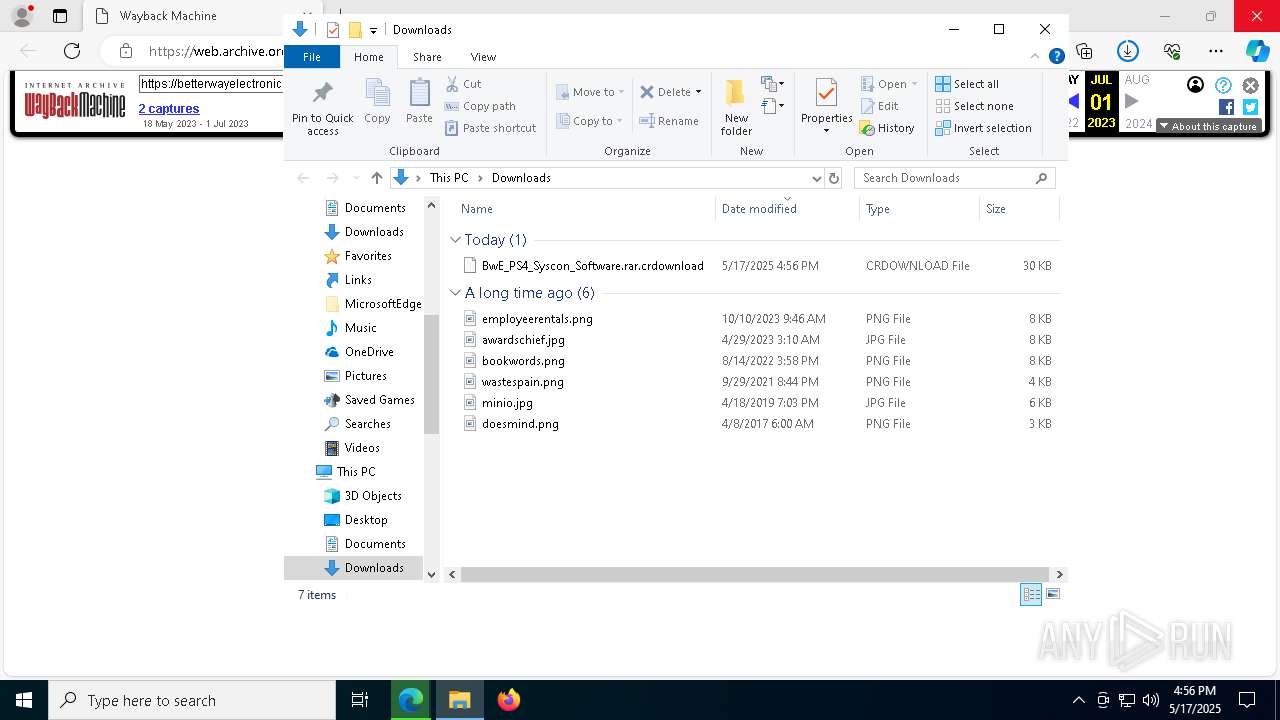This screenshot has width=1280, height=720.
Task: Go up one folder level arrow
Action: pos(376,178)
